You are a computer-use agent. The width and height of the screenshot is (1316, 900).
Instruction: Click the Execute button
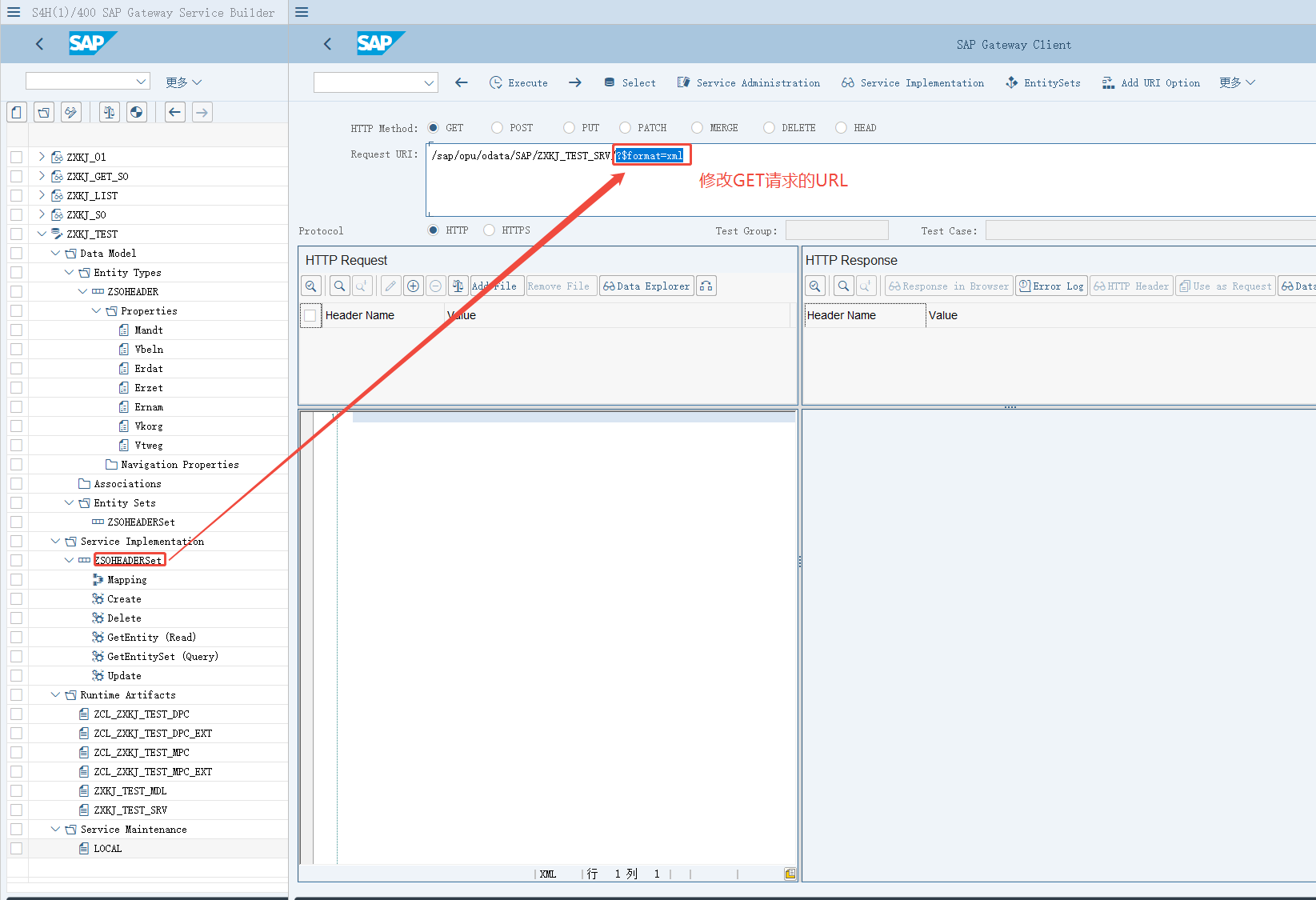(x=518, y=82)
